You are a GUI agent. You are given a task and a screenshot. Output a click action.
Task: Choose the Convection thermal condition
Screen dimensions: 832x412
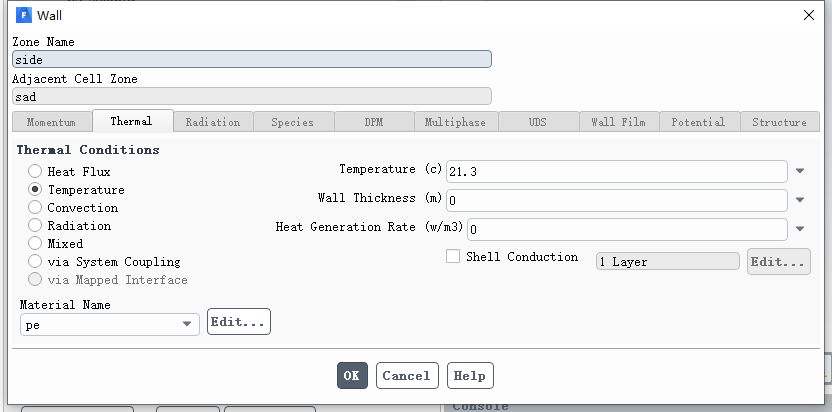tap(35, 207)
